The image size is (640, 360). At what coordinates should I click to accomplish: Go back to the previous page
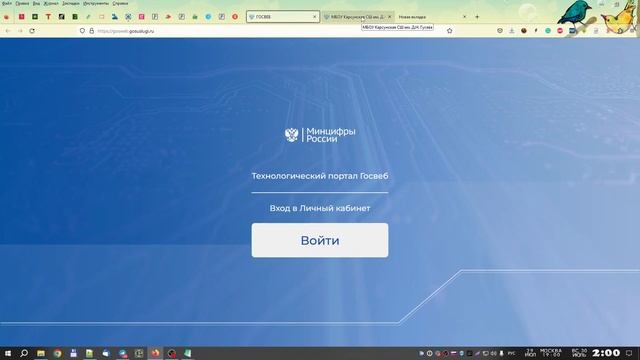pos(8,31)
